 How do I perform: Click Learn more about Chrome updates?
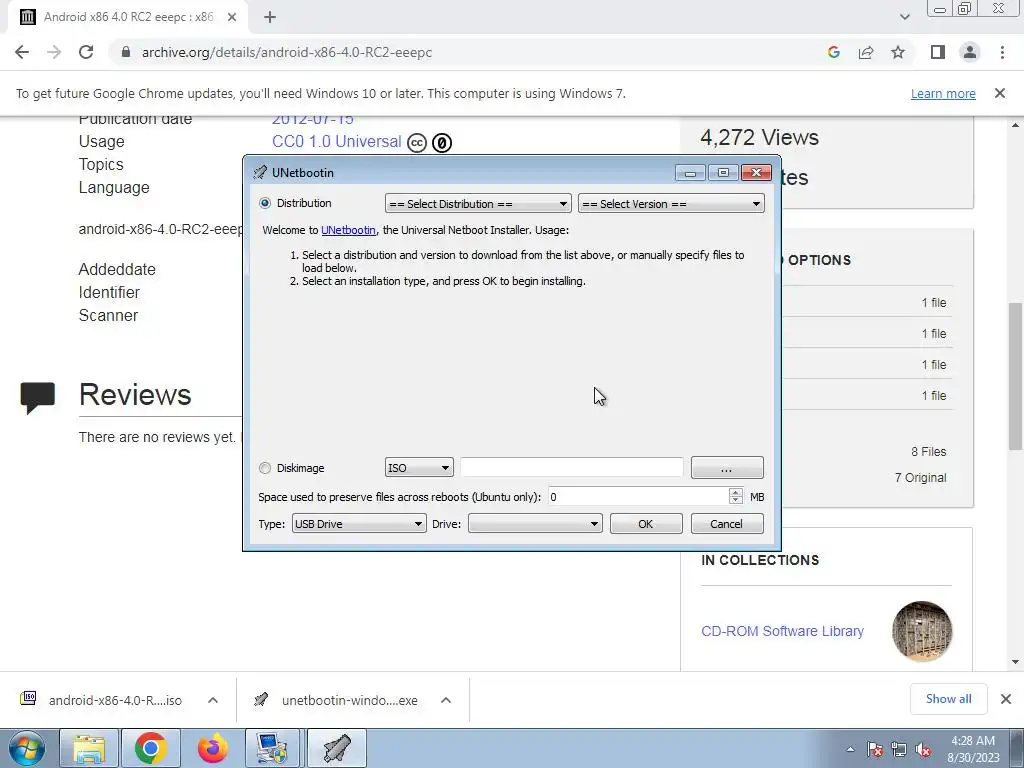coord(943,93)
